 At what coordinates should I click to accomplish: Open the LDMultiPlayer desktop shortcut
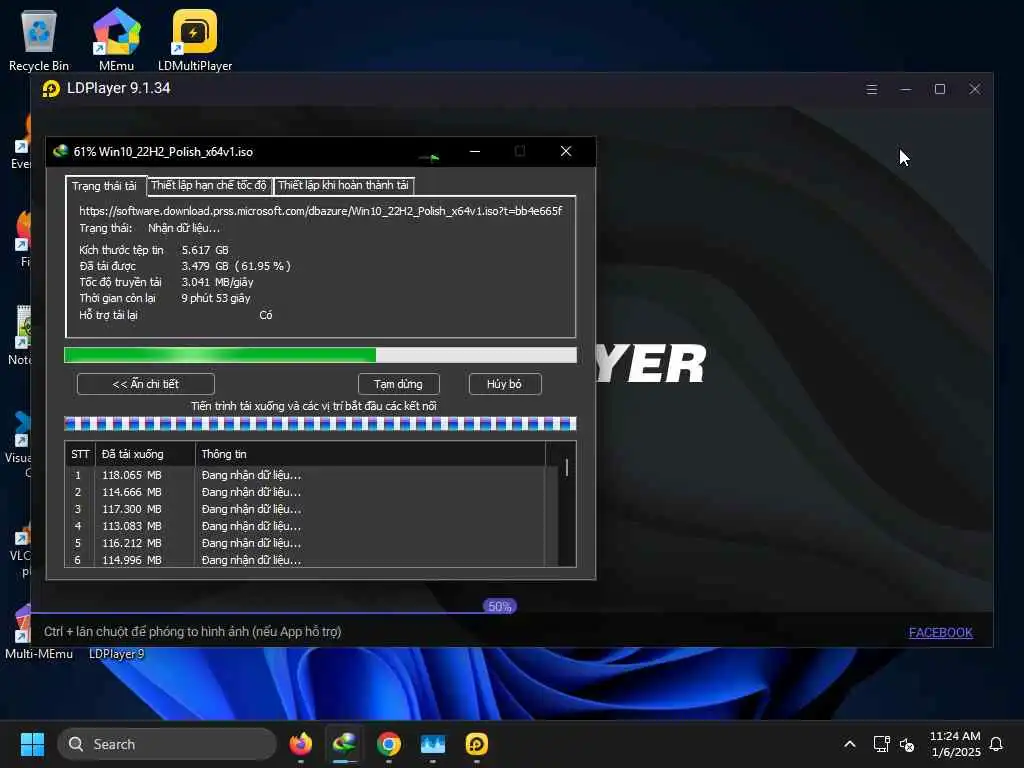[195, 39]
